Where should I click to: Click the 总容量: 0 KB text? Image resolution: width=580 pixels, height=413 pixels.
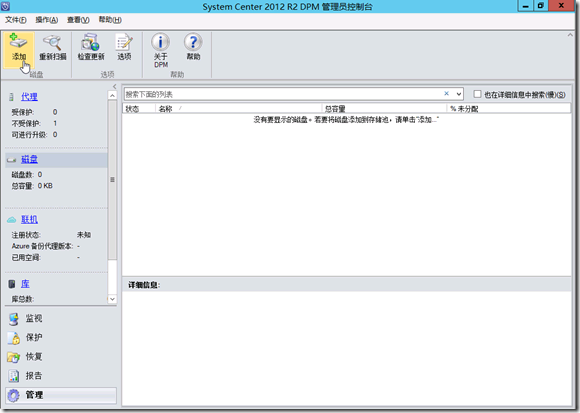click(32, 186)
